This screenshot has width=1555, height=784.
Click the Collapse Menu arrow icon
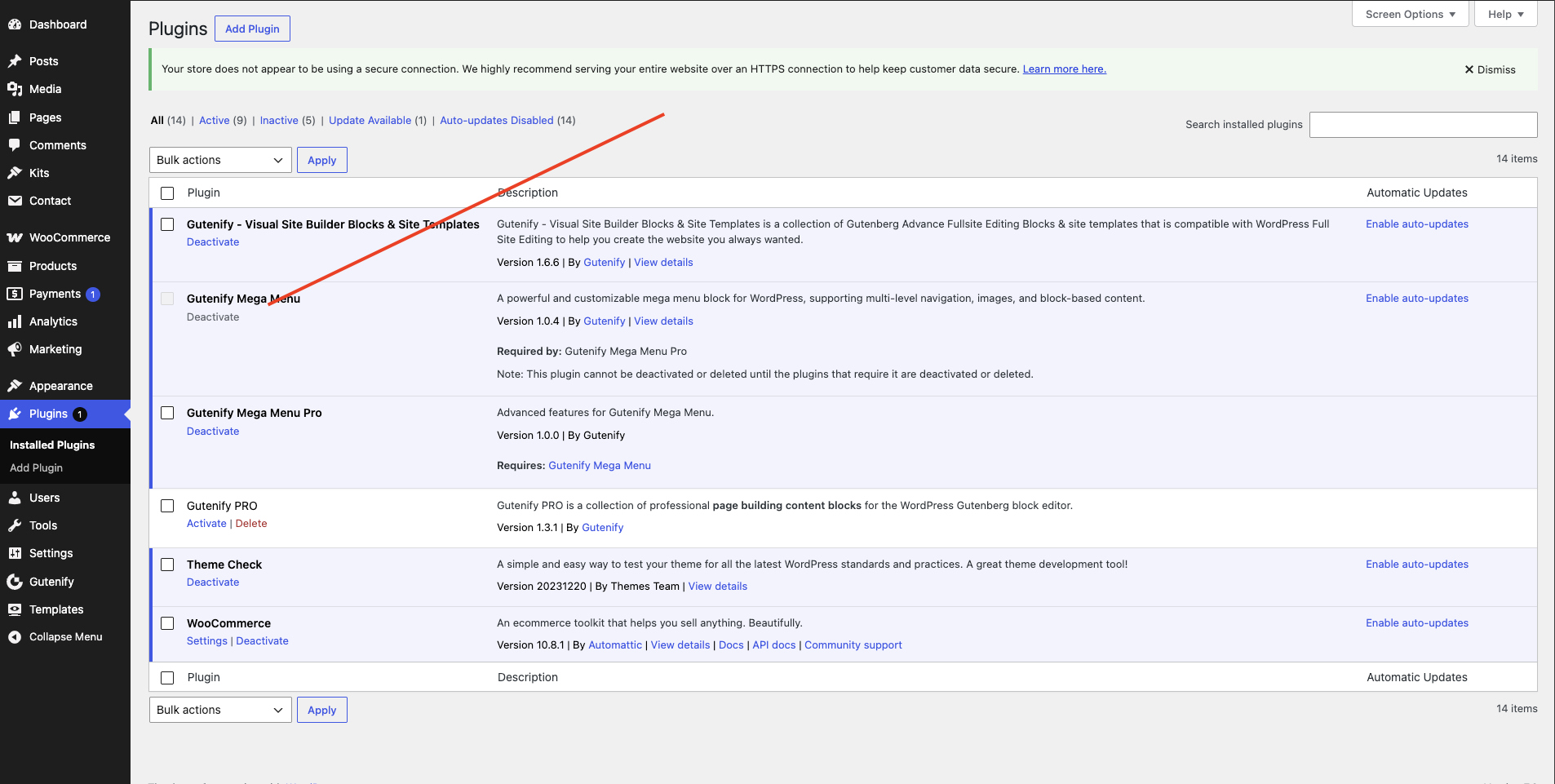tap(15, 637)
